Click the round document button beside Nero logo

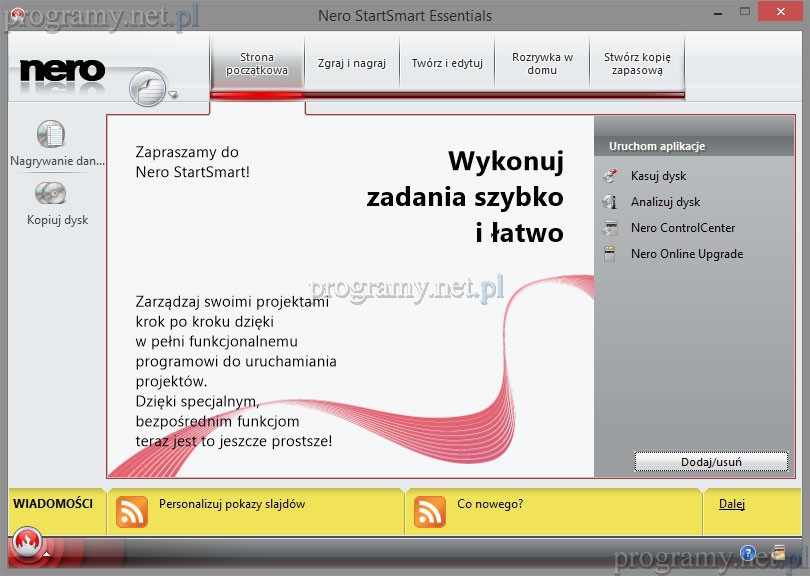[x=148, y=90]
